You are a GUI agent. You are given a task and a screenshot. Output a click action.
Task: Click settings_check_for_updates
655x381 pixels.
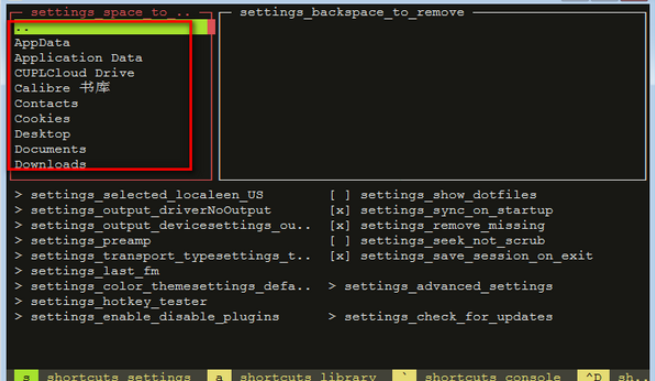[440, 317]
